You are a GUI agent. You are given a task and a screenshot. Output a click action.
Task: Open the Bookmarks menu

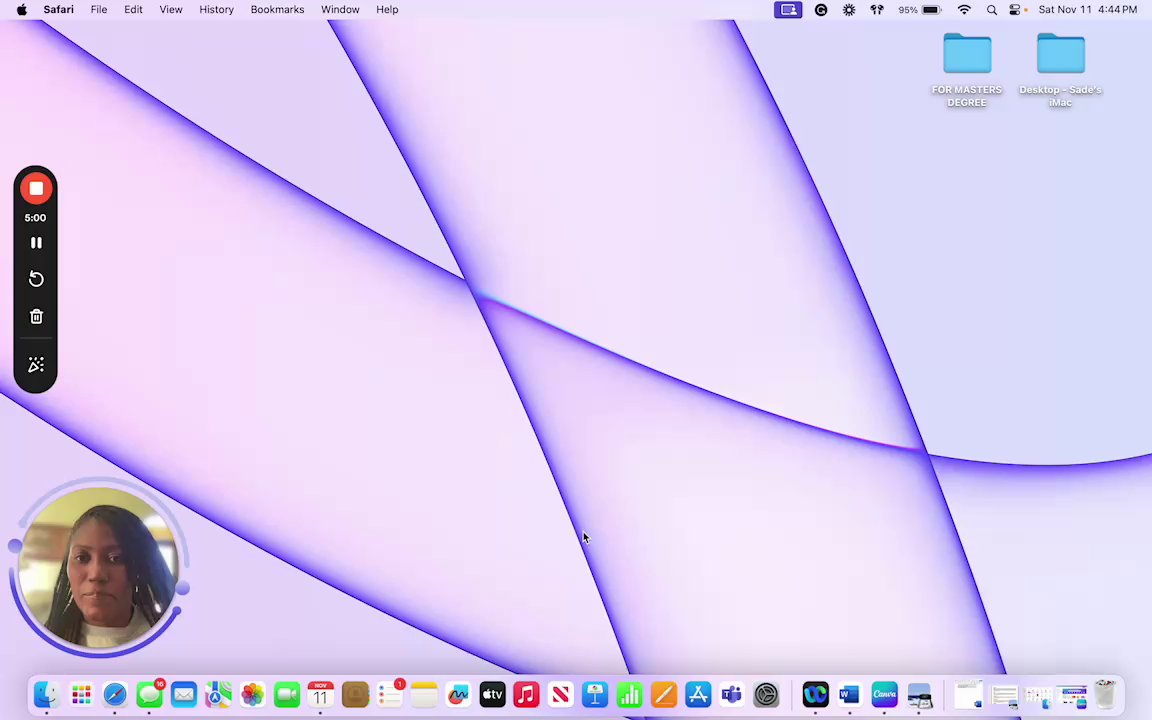point(277,10)
